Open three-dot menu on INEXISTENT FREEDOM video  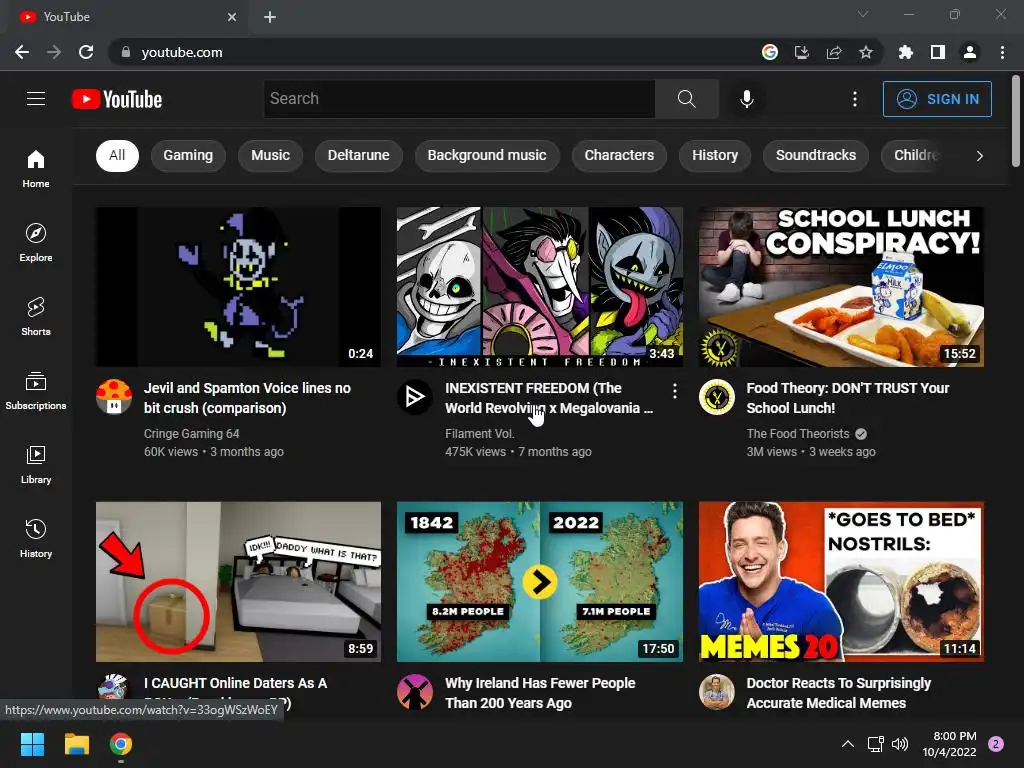(x=675, y=391)
